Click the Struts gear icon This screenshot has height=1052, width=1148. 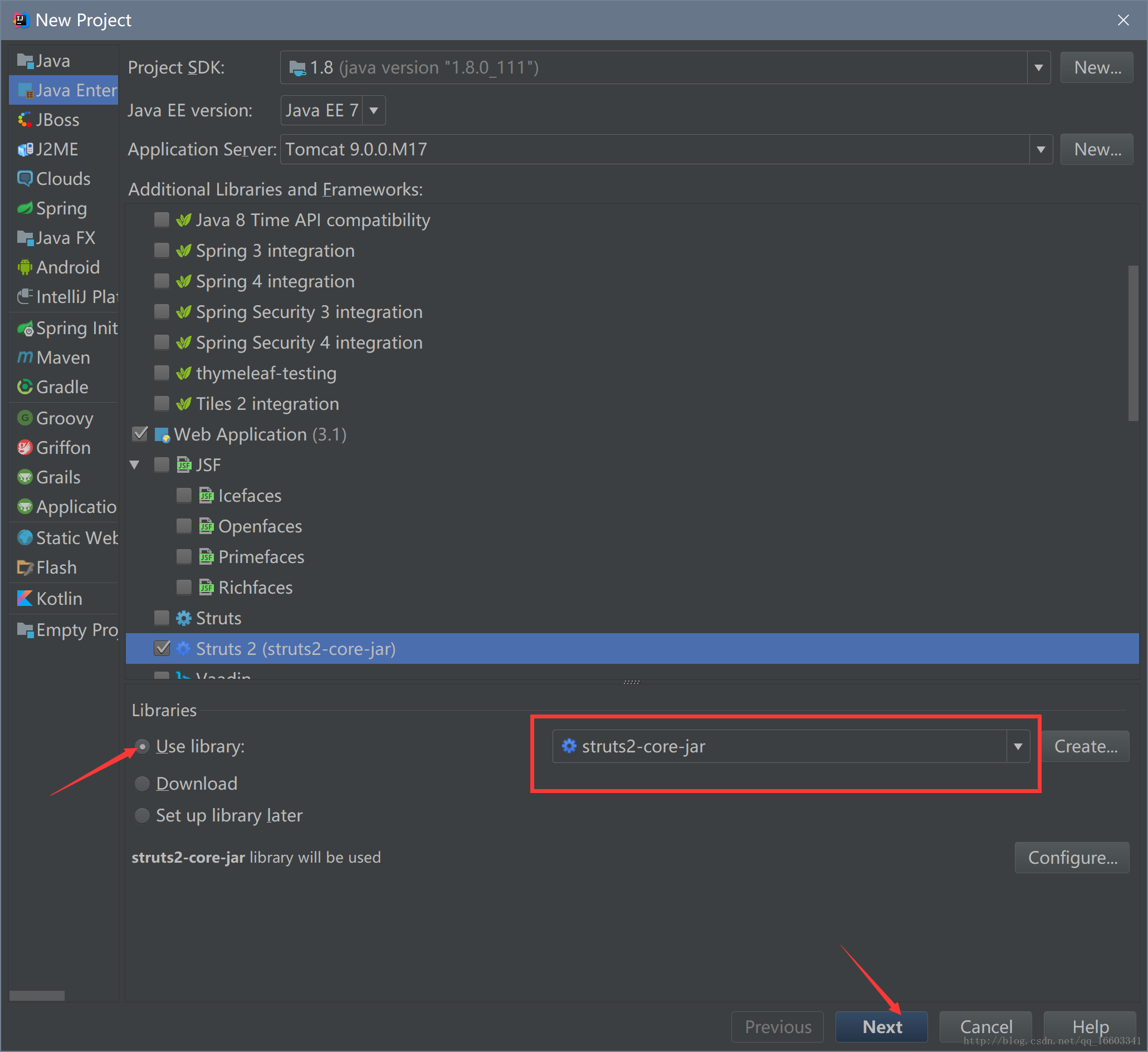tap(184, 618)
